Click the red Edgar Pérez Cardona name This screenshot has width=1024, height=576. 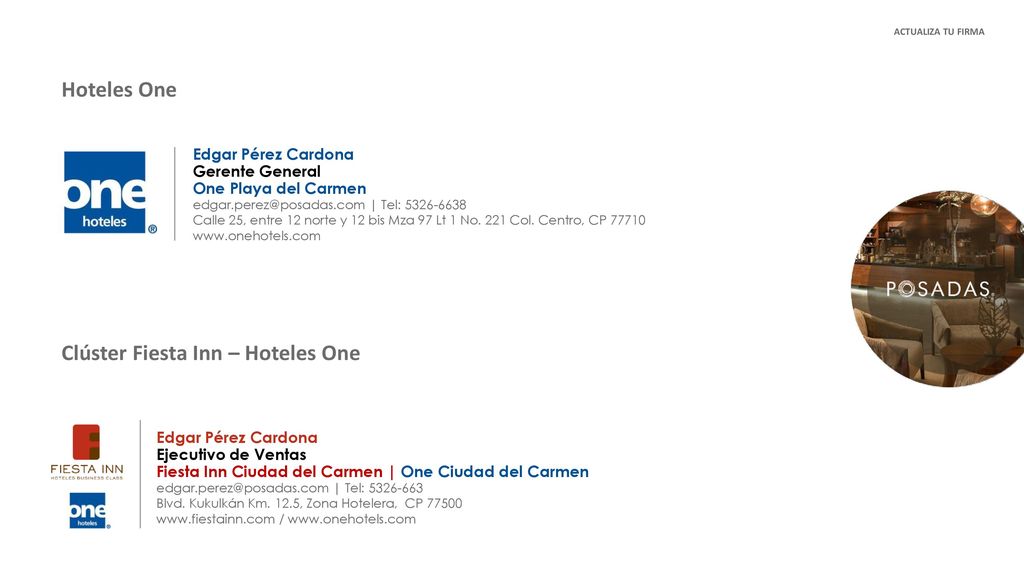click(236, 438)
